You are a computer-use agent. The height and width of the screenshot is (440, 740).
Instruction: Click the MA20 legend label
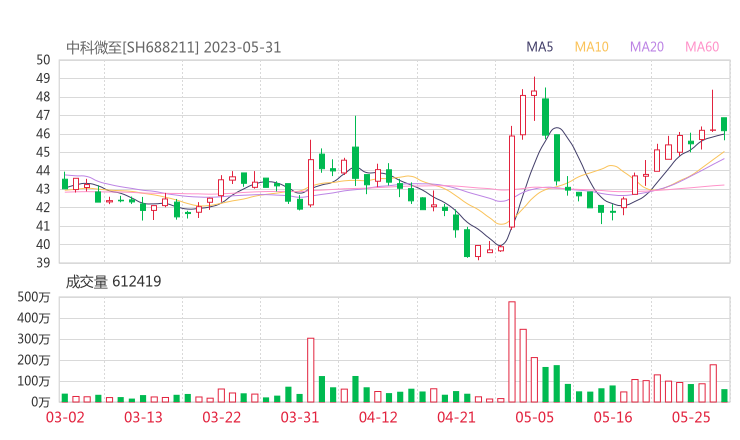point(647,47)
